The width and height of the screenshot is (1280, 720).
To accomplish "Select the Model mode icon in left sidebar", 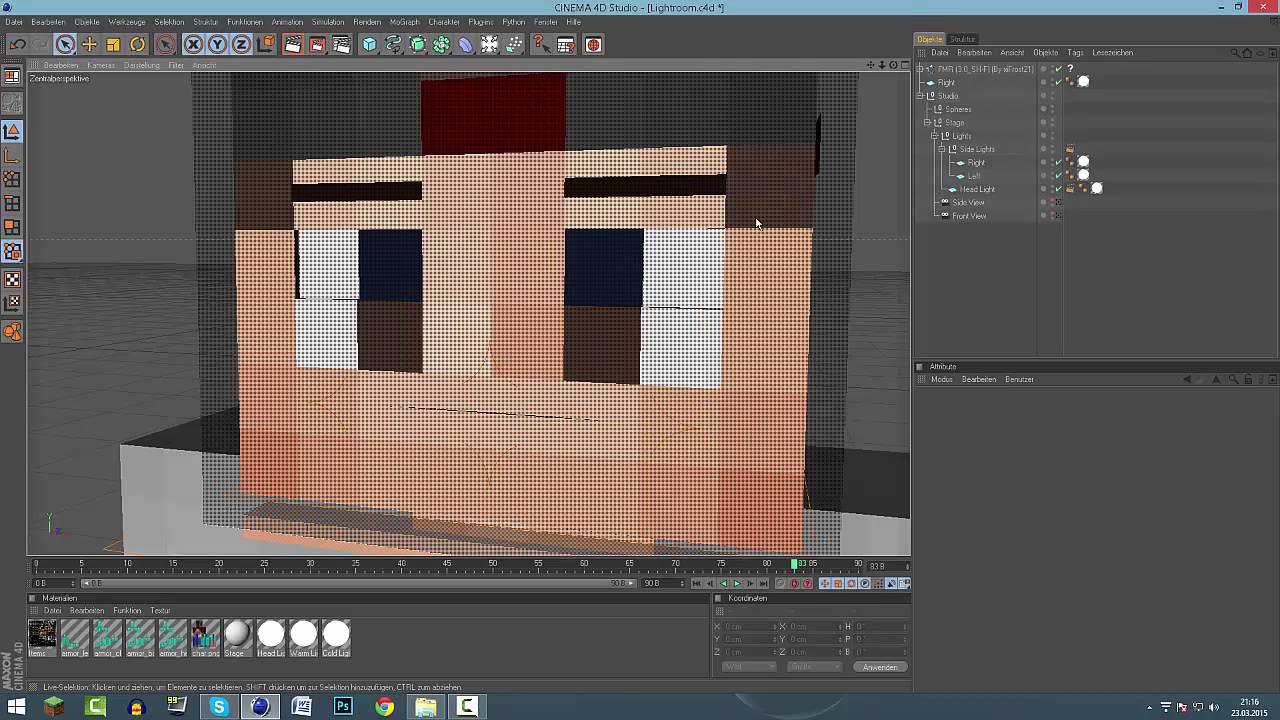I will (12, 131).
